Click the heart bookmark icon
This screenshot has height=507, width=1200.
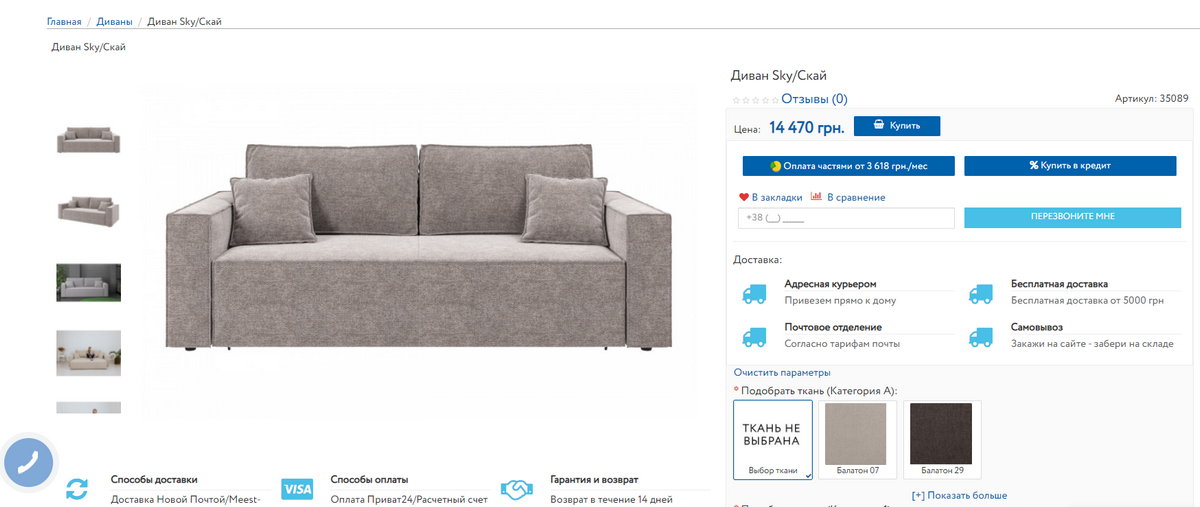pyautogui.click(x=743, y=197)
